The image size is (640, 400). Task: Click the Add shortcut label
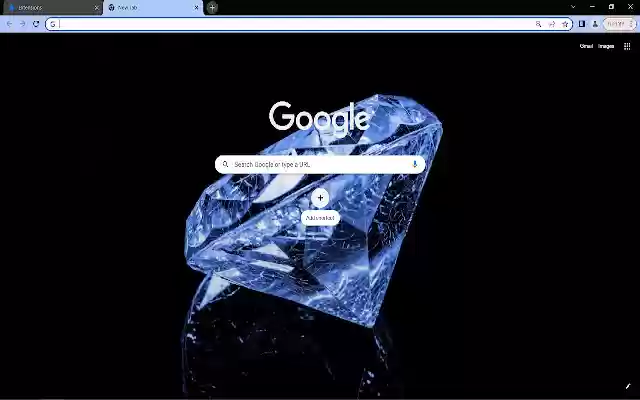[320, 218]
